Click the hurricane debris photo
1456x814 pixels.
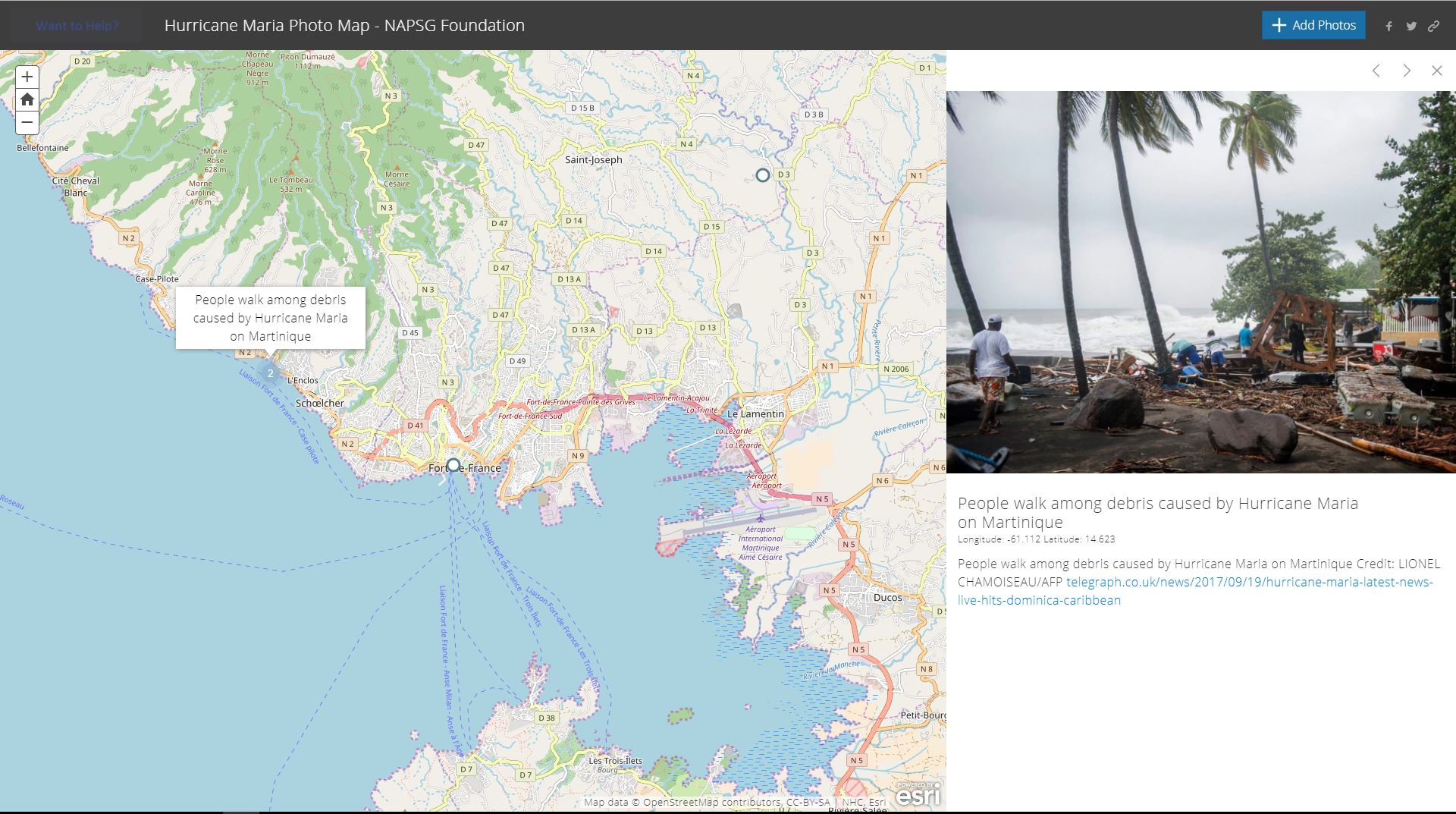point(1200,282)
